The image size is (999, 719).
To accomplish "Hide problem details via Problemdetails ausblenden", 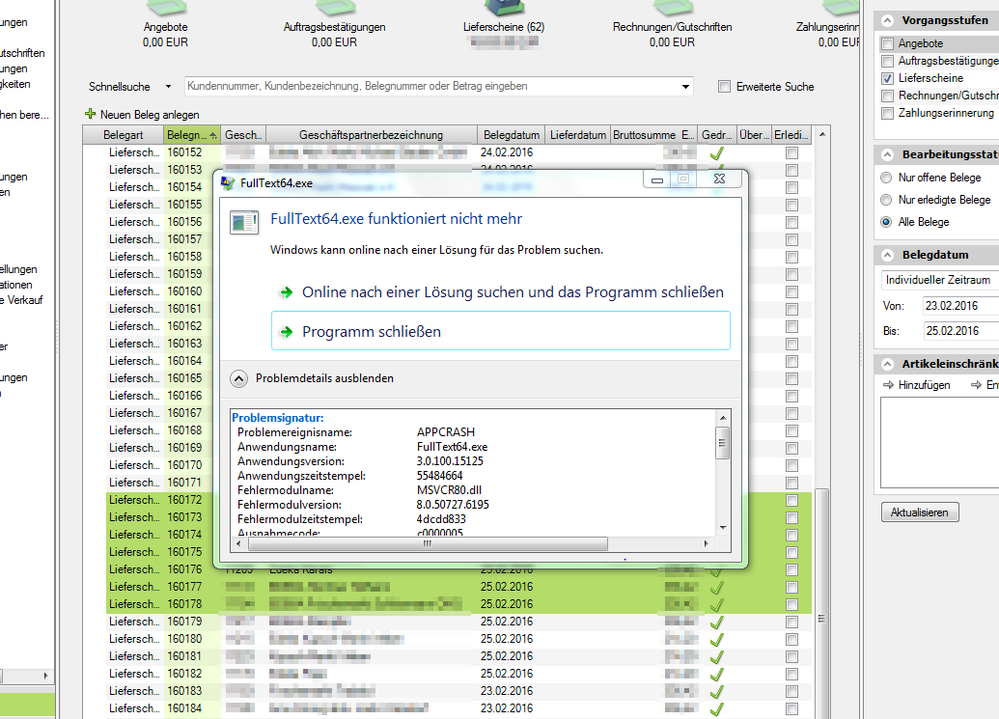I will [x=312, y=378].
